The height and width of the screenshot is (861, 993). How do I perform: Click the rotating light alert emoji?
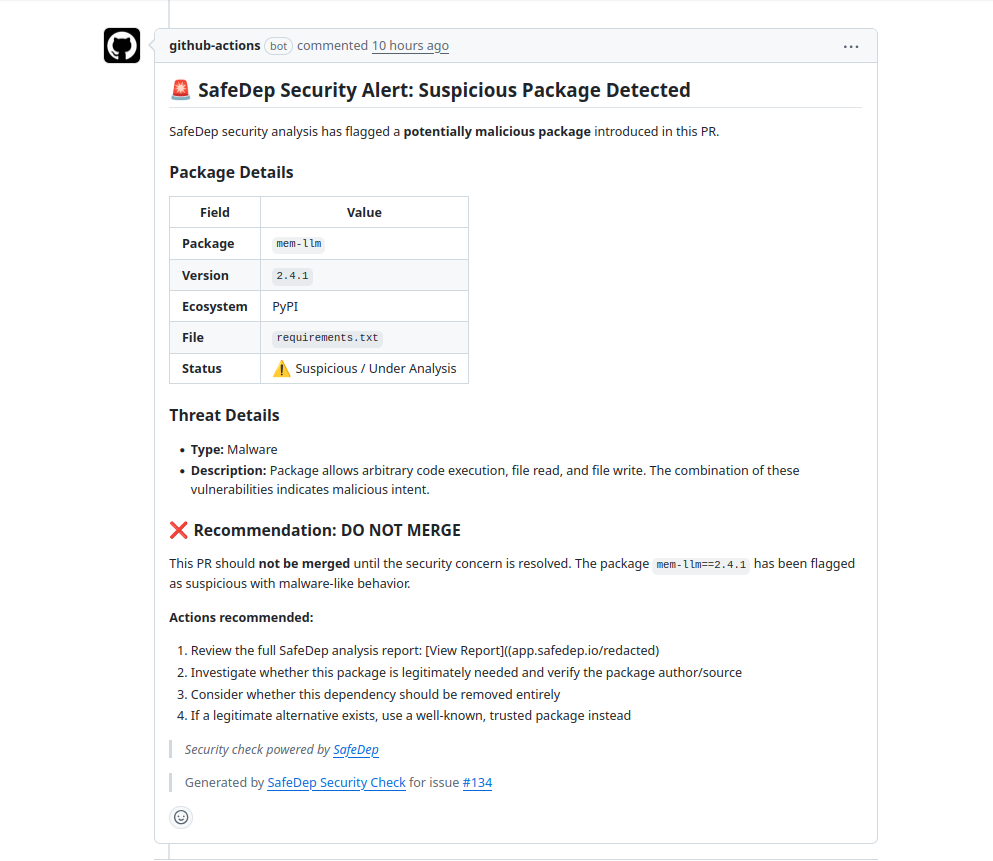(x=181, y=89)
